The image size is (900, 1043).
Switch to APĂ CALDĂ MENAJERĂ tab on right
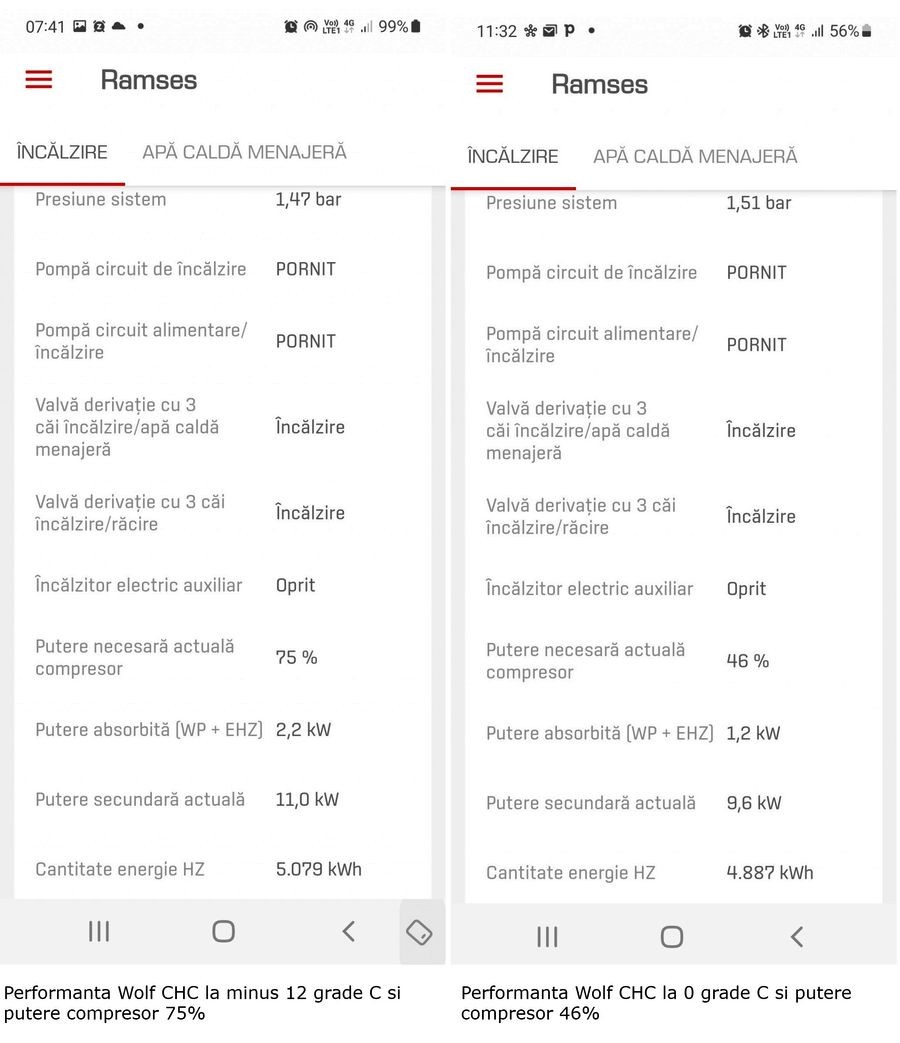[695, 157]
